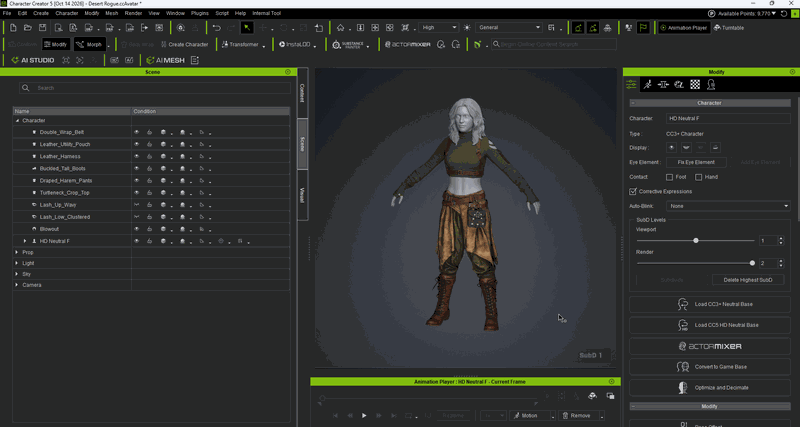The height and width of the screenshot is (427, 800).
Task: Open the head-profile tab in Modify panel
Action: pyautogui.click(x=711, y=85)
